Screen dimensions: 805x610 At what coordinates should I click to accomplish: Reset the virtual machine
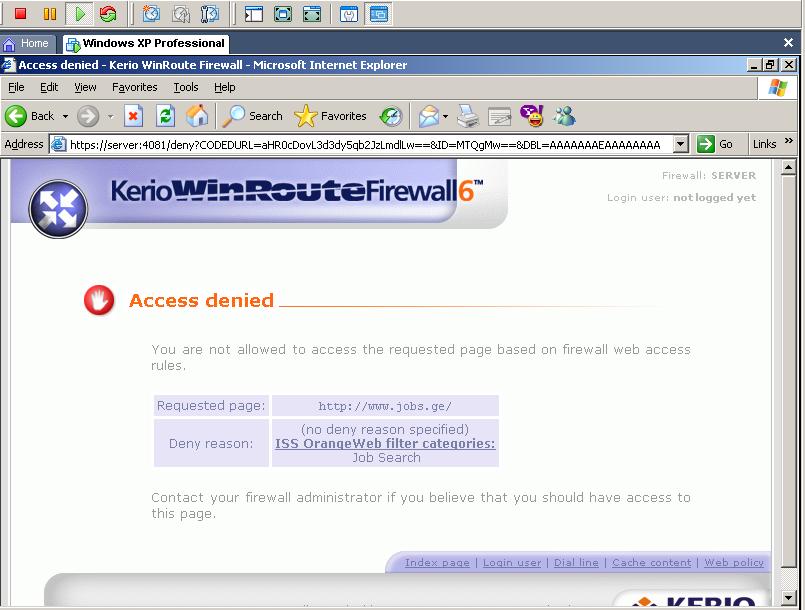pyautogui.click(x=108, y=14)
